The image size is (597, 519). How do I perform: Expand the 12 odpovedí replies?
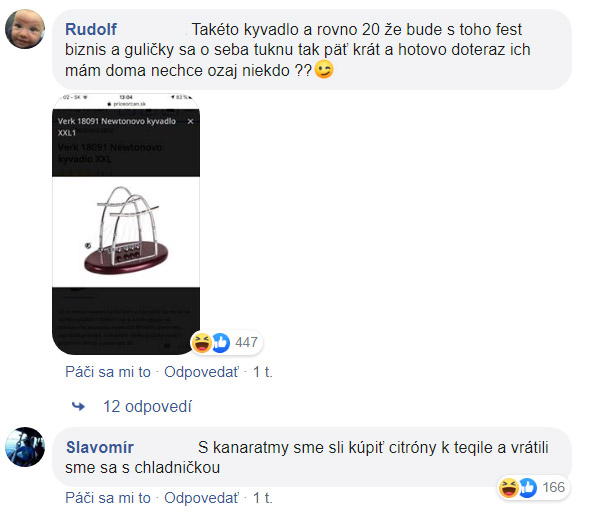(x=147, y=406)
